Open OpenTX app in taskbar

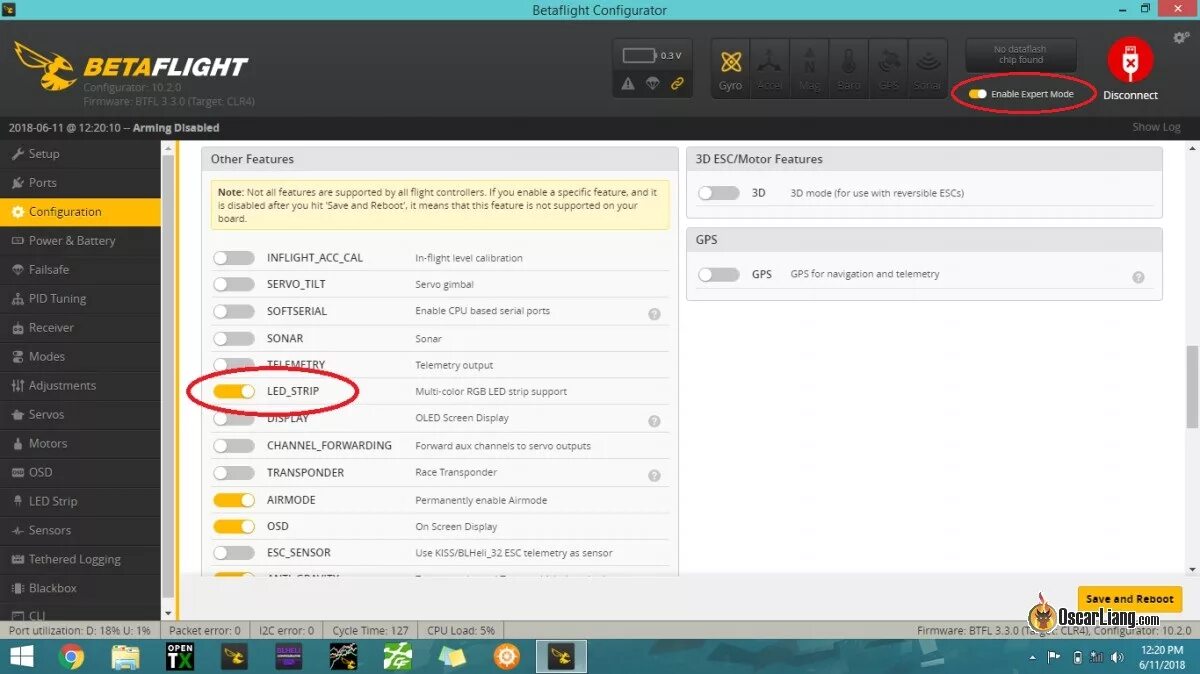(x=180, y=656)
